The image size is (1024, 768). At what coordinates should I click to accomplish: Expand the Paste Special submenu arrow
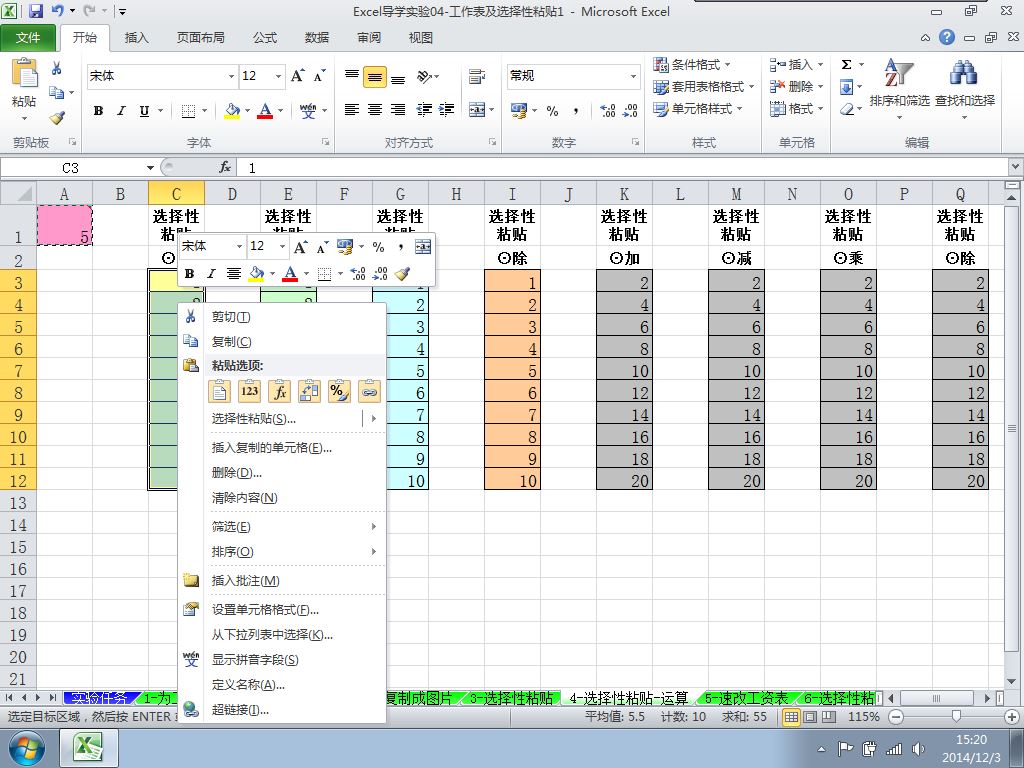(x=374, y=419)
